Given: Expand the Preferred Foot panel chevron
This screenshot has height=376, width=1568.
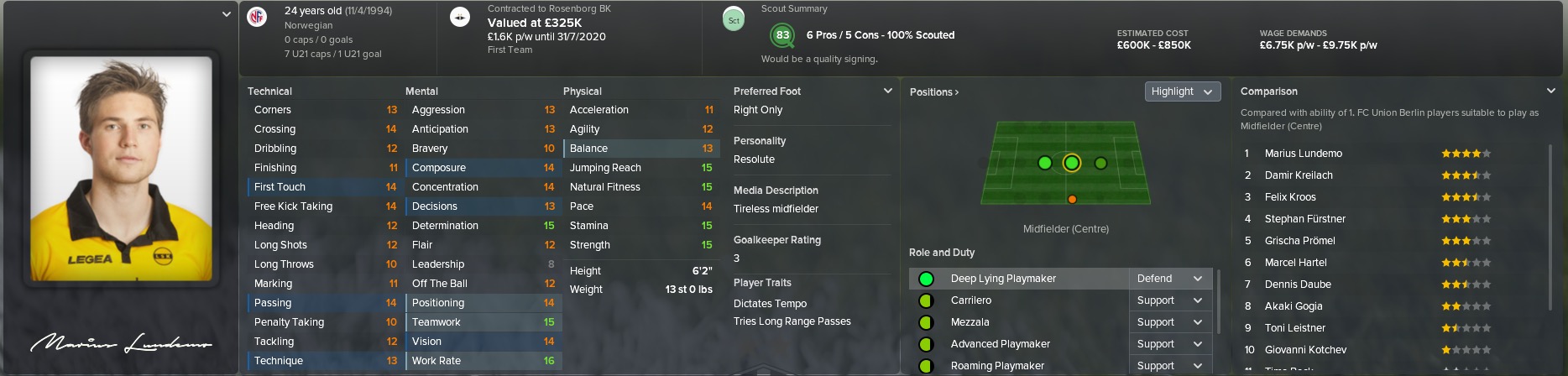Looking at the screenshot, I should [x=887, y=91].
